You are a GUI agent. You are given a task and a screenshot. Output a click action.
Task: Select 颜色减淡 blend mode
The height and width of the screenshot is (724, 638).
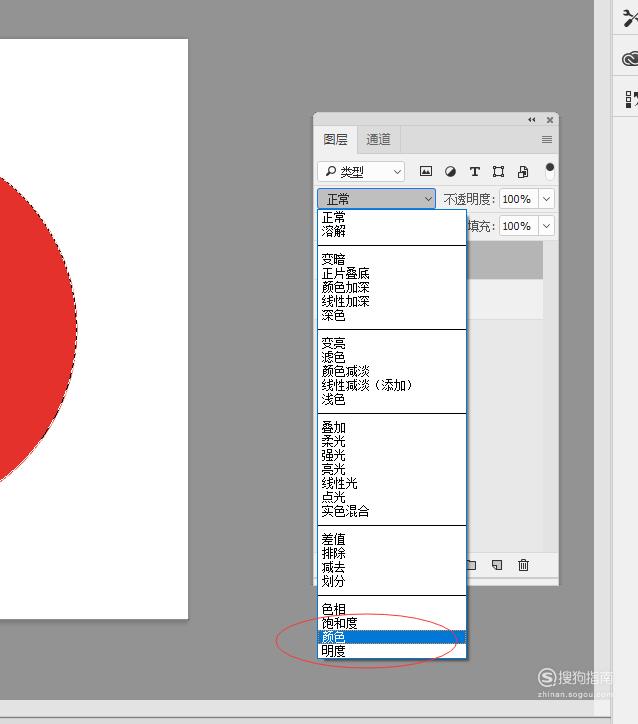coord(392,371)
